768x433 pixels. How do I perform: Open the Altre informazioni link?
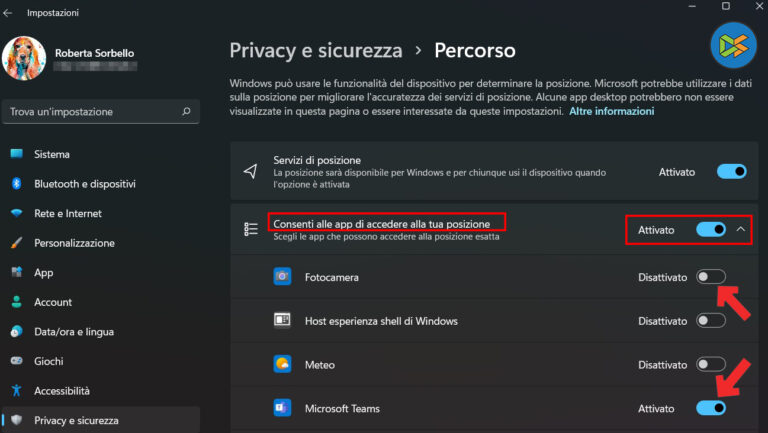(611, 112)
